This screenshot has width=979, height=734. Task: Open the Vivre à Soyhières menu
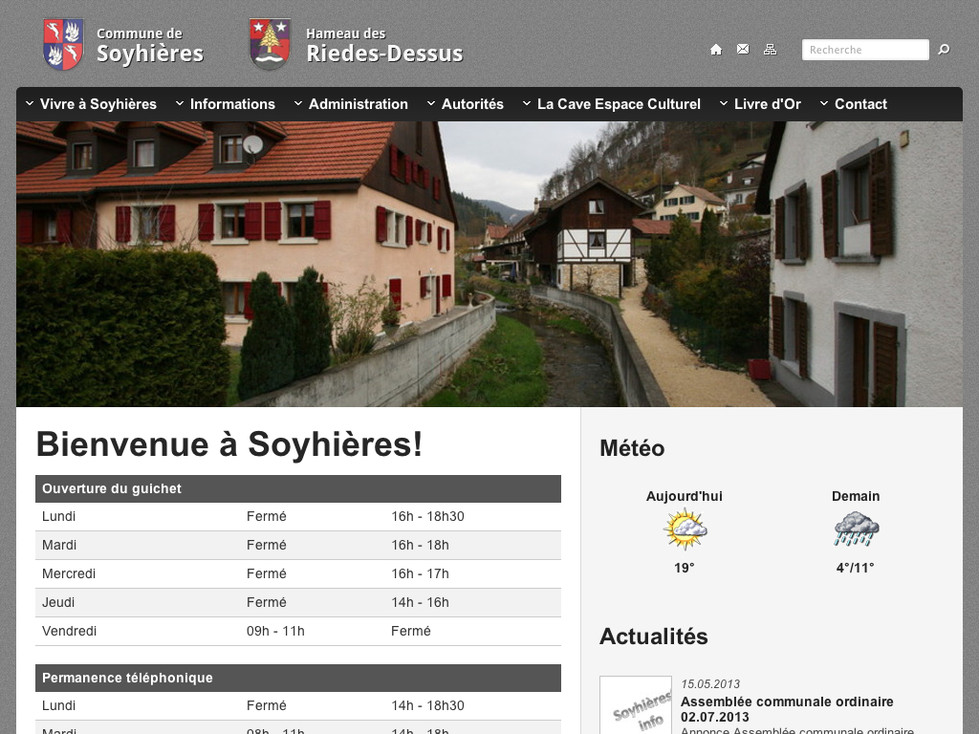98,104
